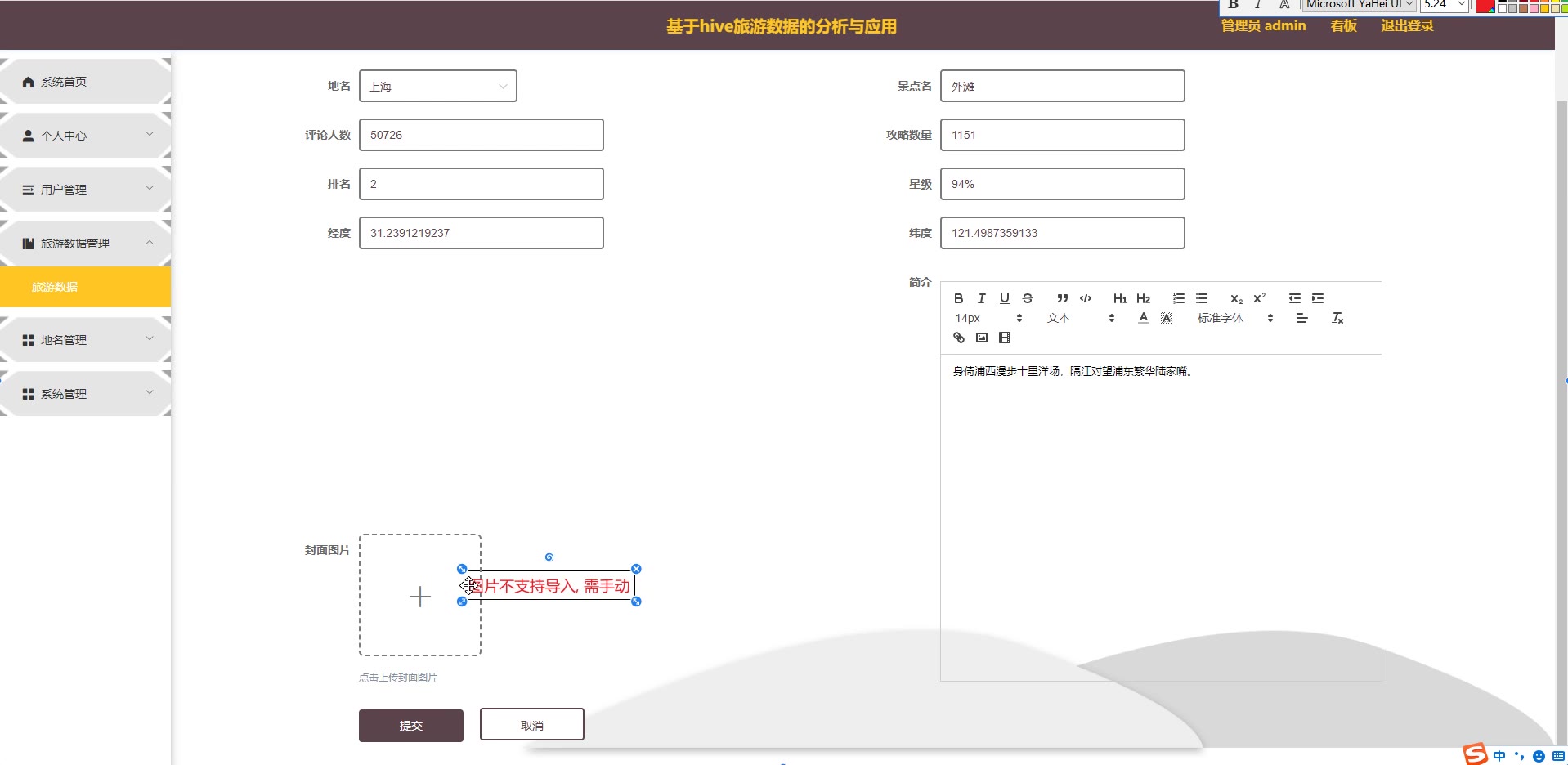Viewport: 1568px width, 765px height.
Task: Focus the 纬度 field with 121.4987359133
Action: coord(1063,233)
